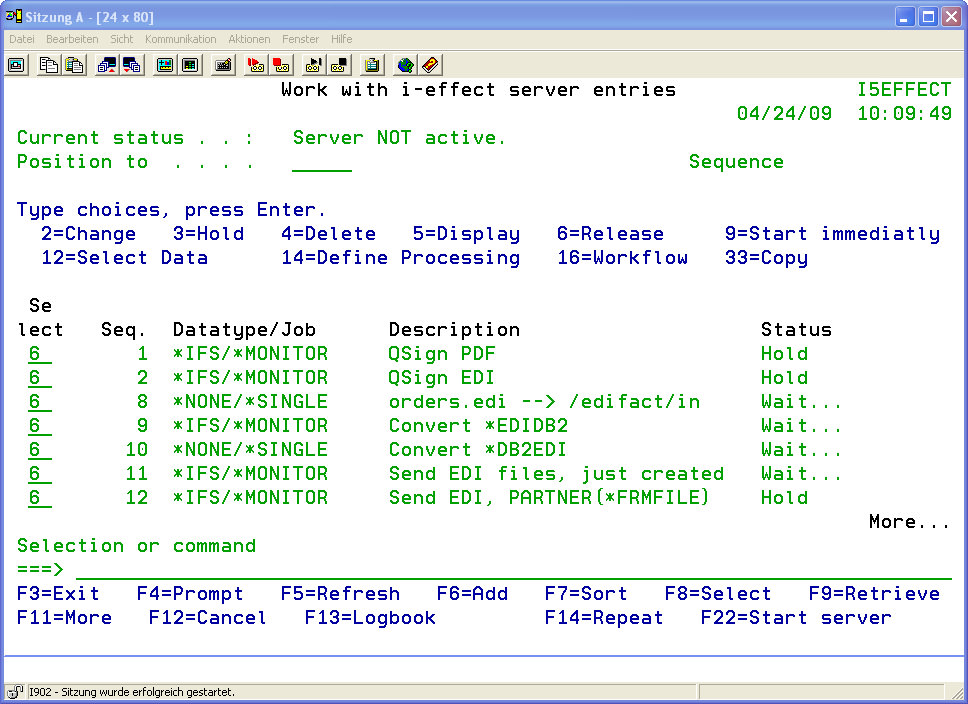Start macro recording with red record icon
This screenshot has width=968, height=704.
point(256,65)
